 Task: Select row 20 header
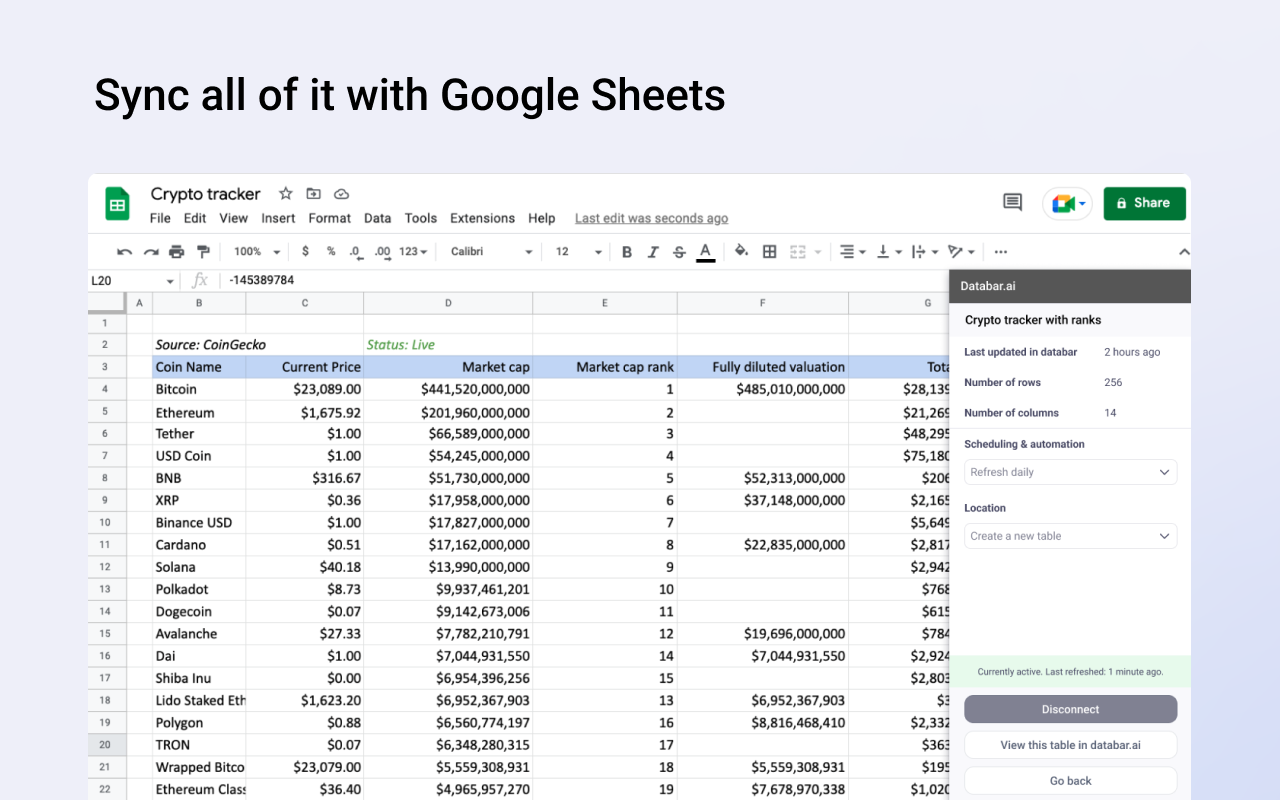(x=106, y=744)
